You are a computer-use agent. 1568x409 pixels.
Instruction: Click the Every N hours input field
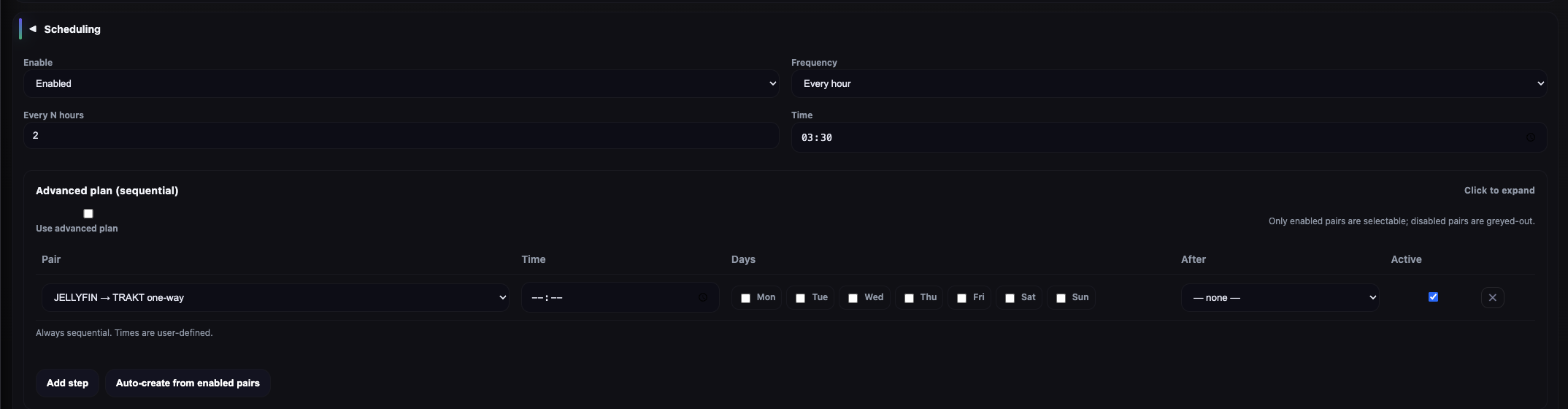pyautogui.click(x=401, y=135)
